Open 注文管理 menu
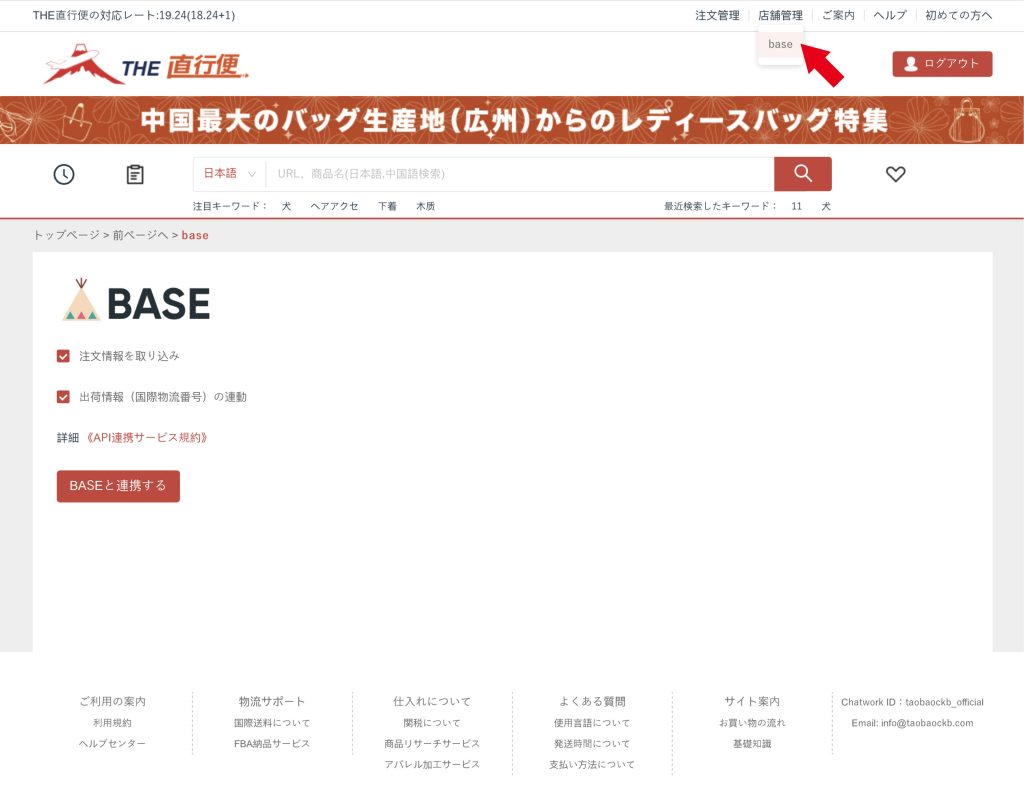 coord(717,15)
